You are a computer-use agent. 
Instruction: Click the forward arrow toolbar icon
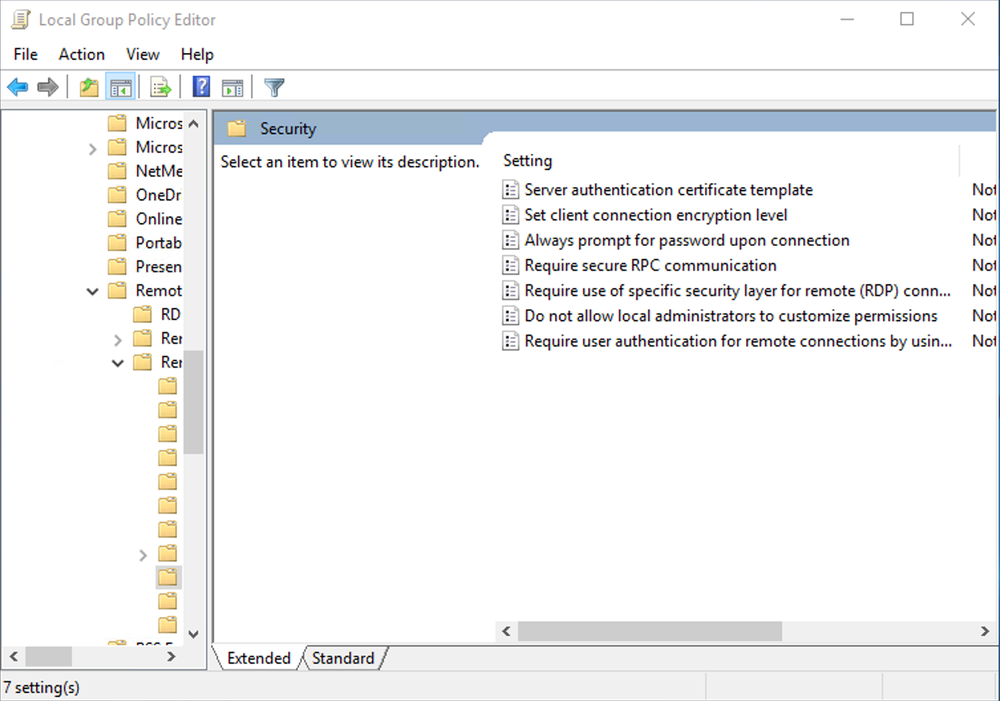pos(48,86)
